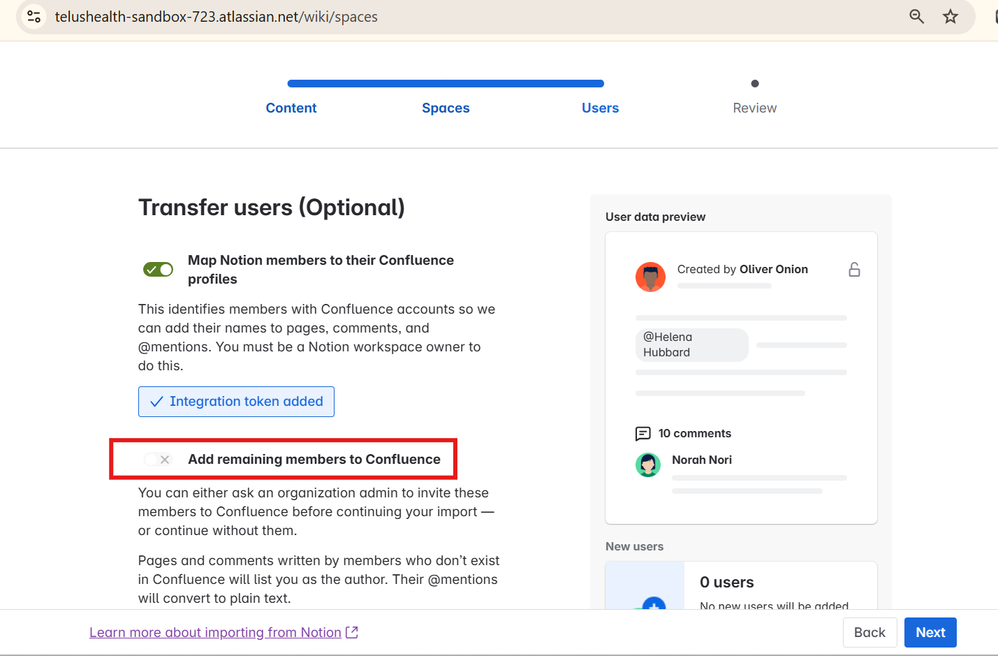Enable Add remaining members to Confluence toggle
Viewport: 998px width, 656px height.
[x=158, y=459]
